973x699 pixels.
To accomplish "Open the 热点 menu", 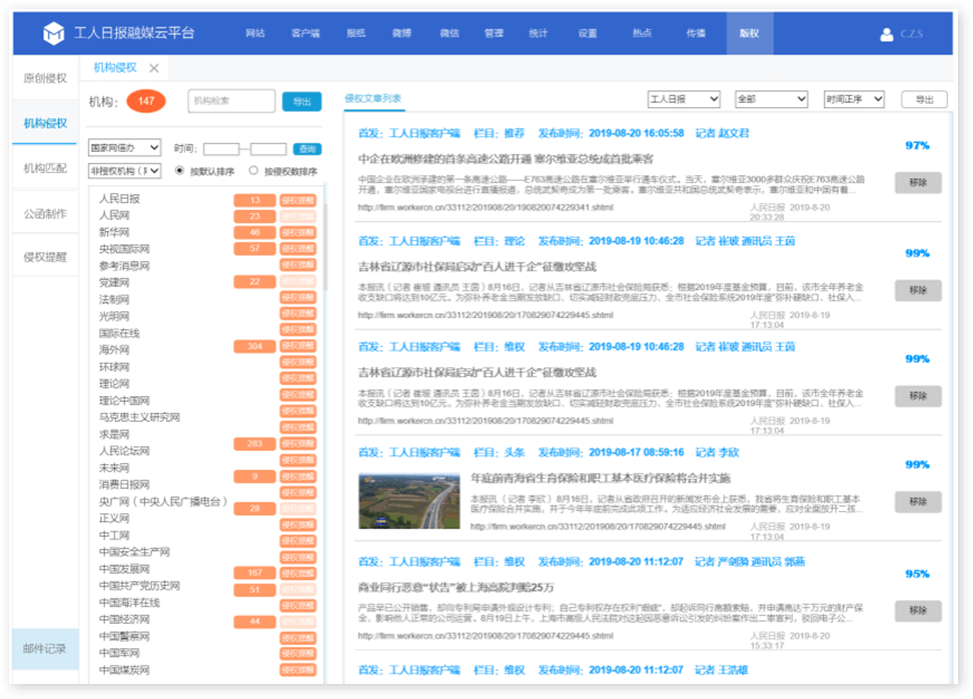I will 642,34.
